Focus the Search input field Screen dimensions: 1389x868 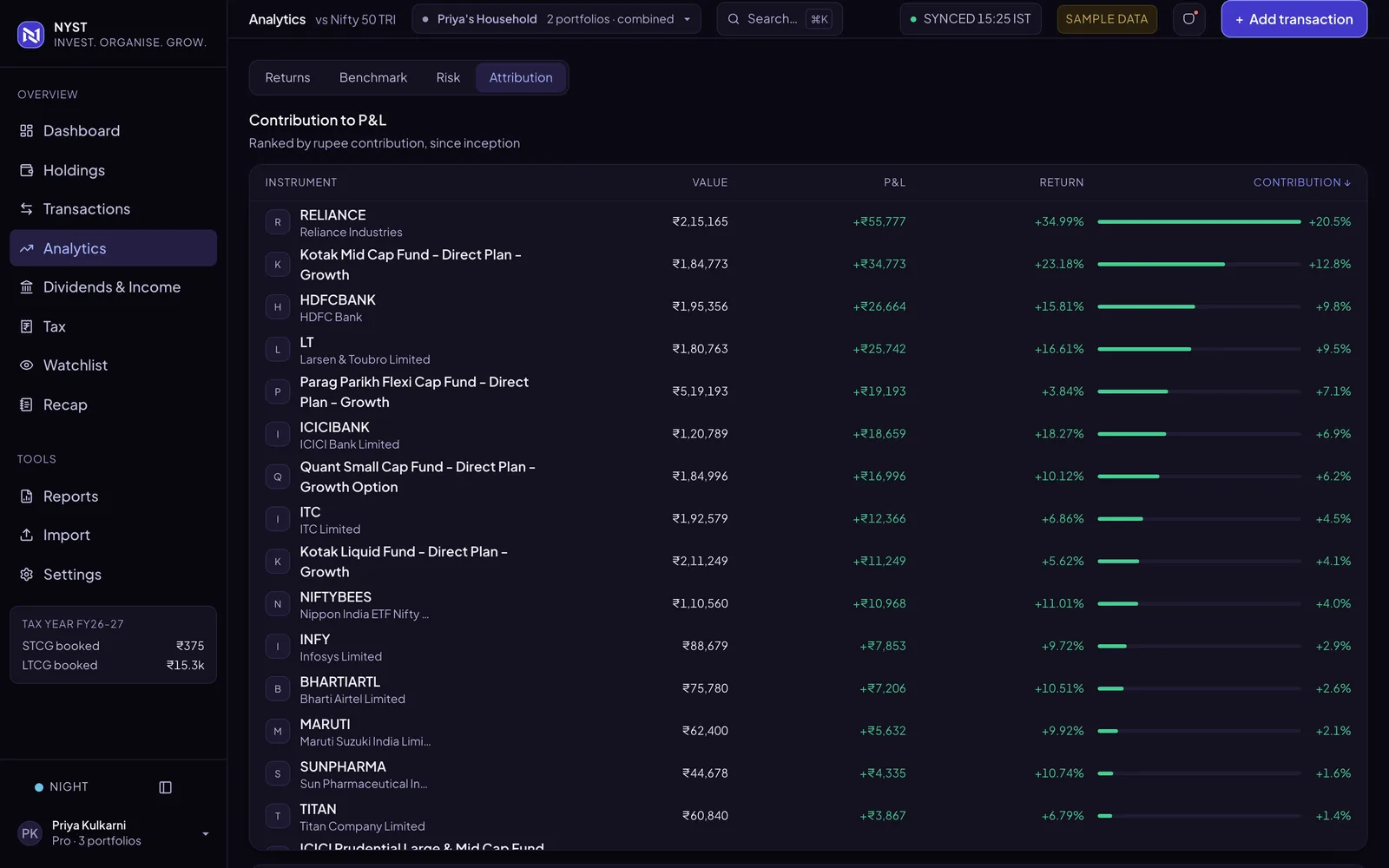[x=780, y=19]
